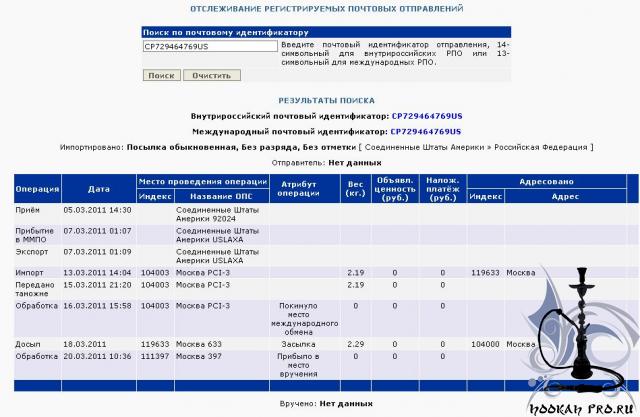Screen dimensions: 640x417
Task: Select date 07.03.2011 01:07
Action: coord(97,231)
